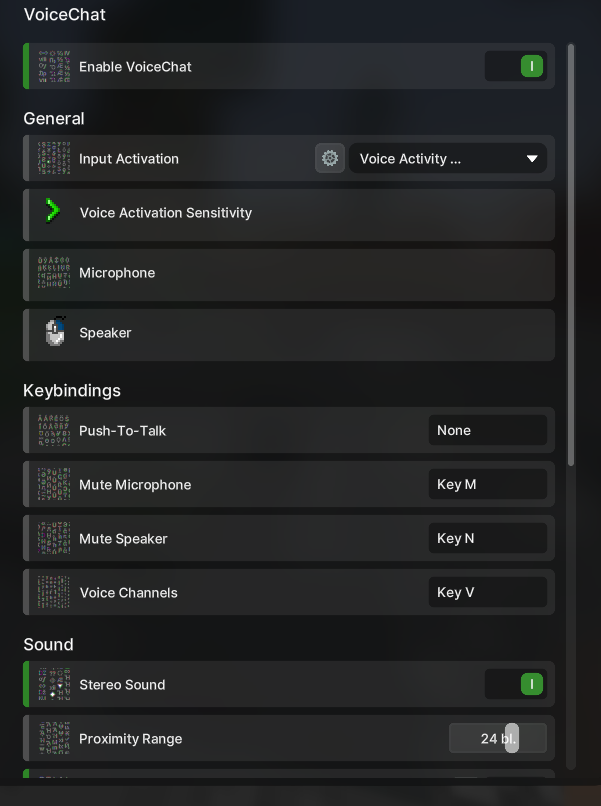Change Mute Microphone key M binding
The image size is (601, 806).
[x=488, y=484]
